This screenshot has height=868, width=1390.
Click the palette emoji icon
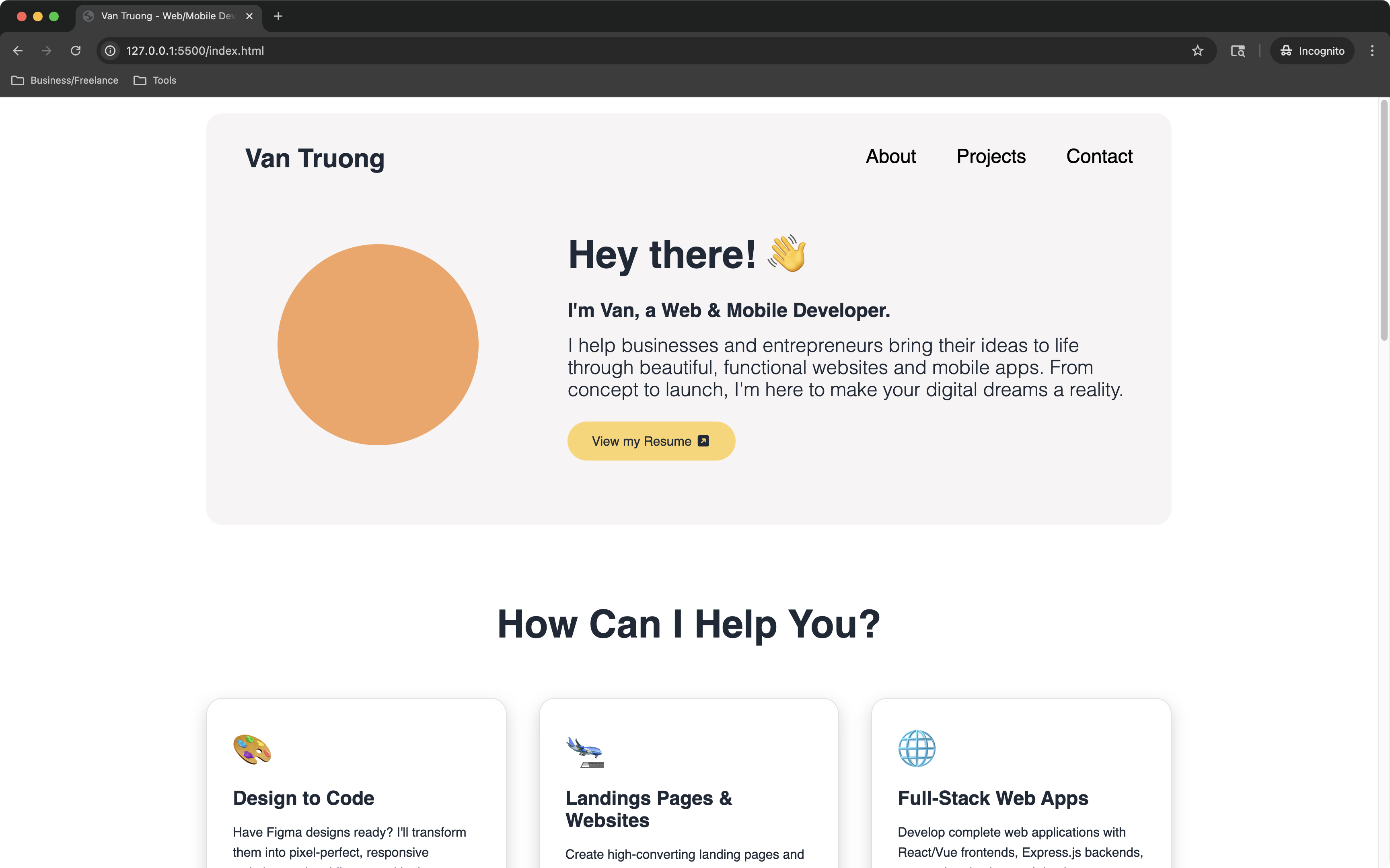tap(252, 749)
